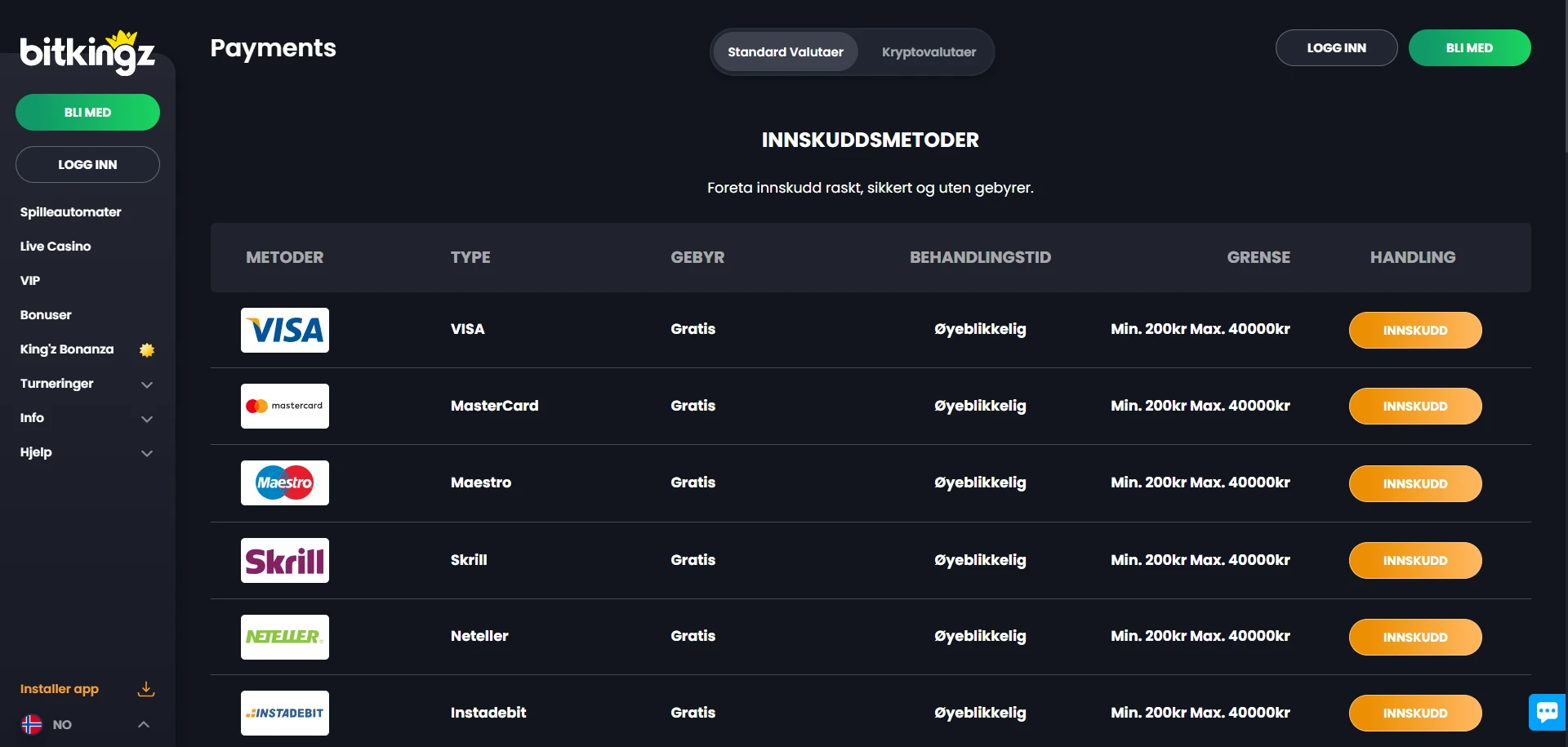1568x747 pixels.
Task: Click the VISA card logo
Action: [285, 330]
